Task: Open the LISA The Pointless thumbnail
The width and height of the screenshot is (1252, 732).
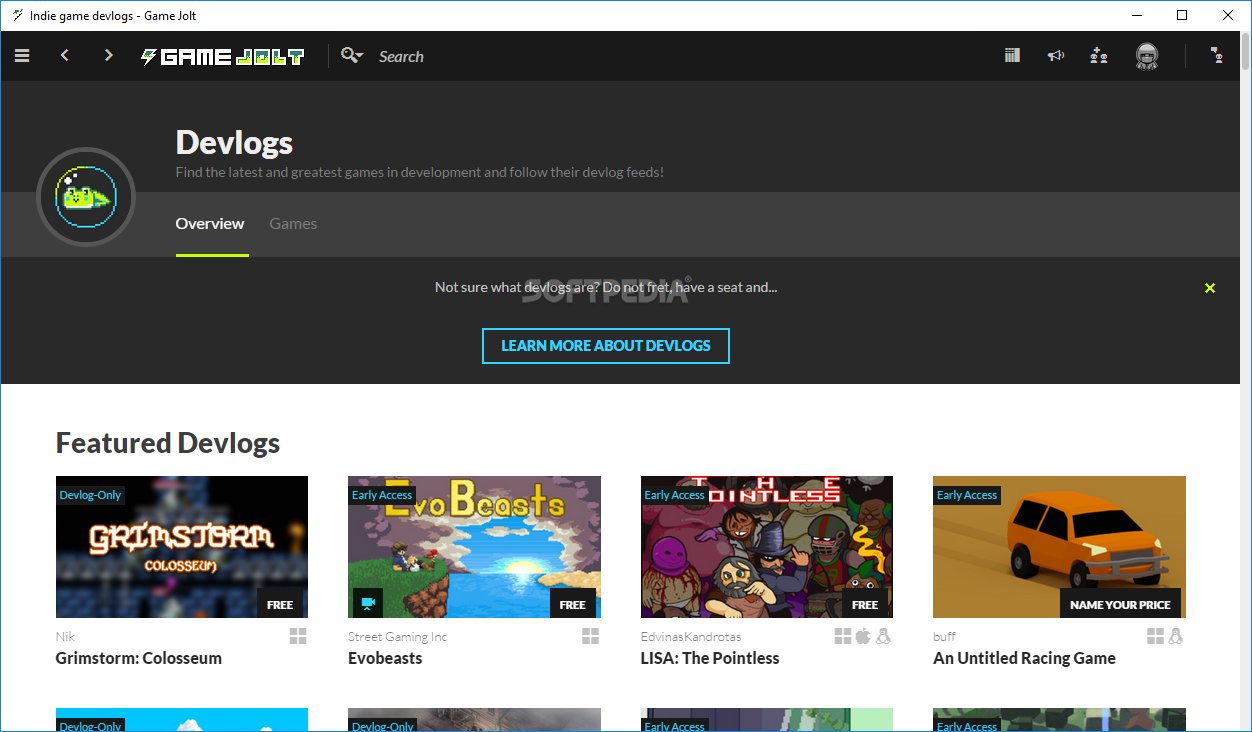Action: click(x=767, y=547)
